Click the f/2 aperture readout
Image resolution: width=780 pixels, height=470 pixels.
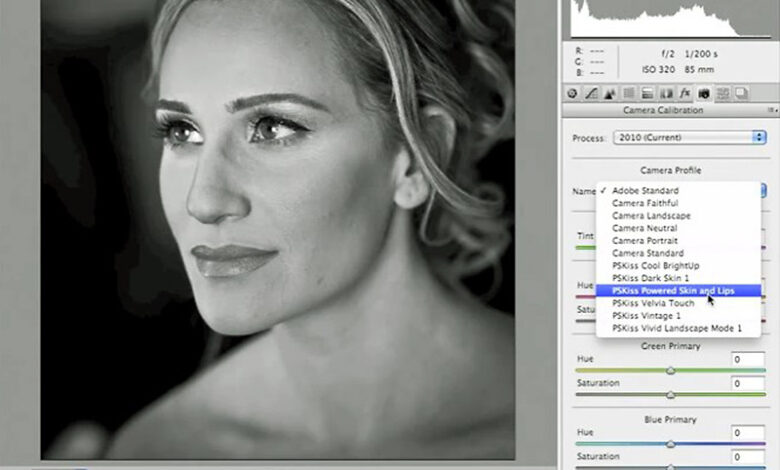click(x=668, y=54)
